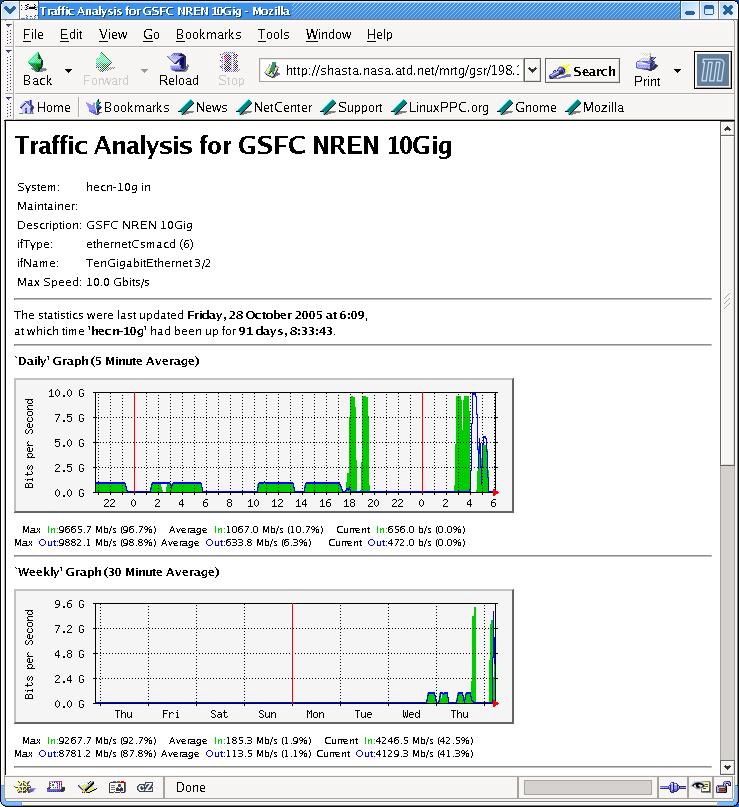Screen dimensions: 739x807
Task: Open the LinuxPPC.org bookmark link
Action: [441, 107]
